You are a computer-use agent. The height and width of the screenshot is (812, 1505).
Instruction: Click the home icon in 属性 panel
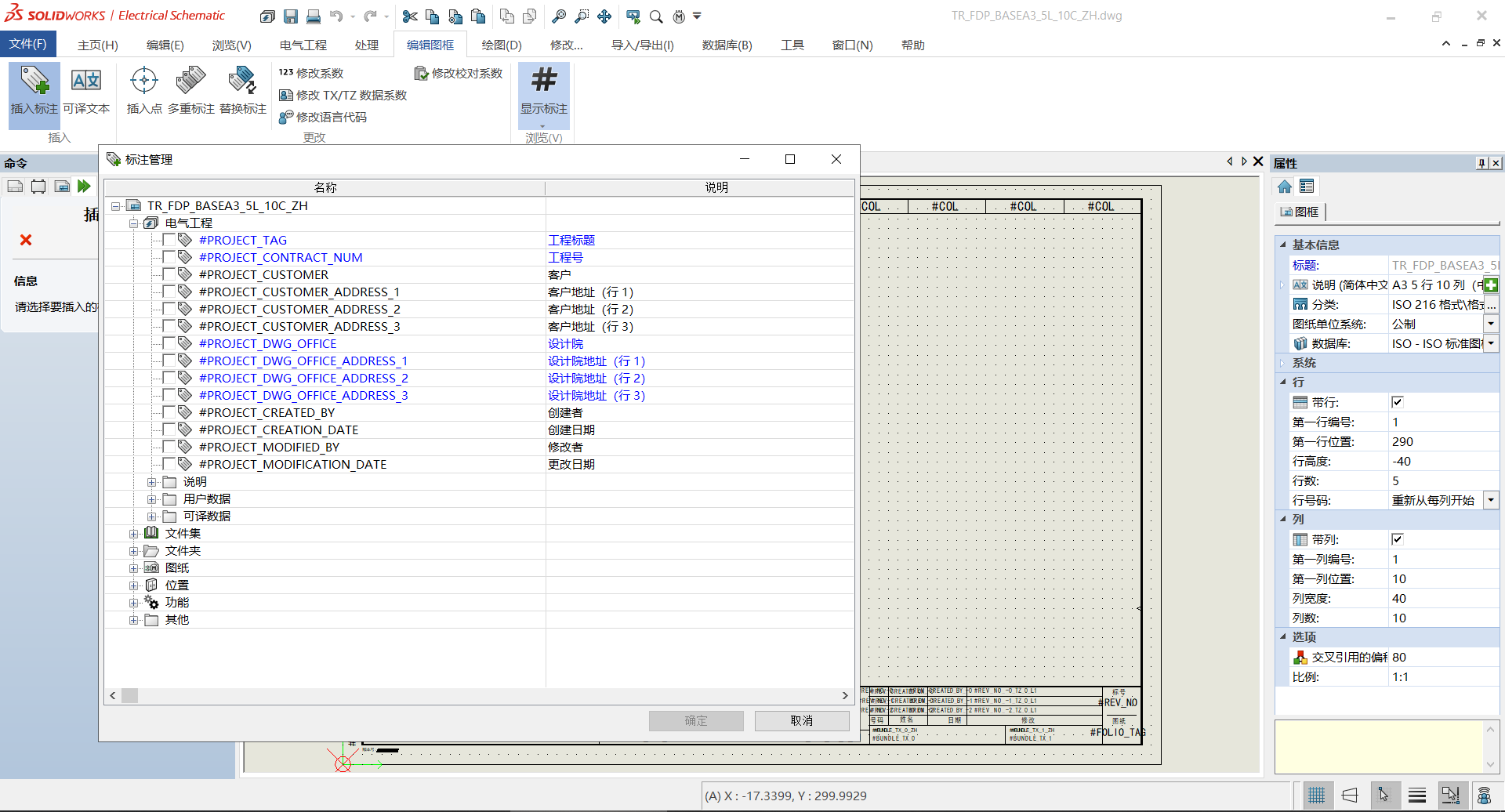click(1285, 187)
